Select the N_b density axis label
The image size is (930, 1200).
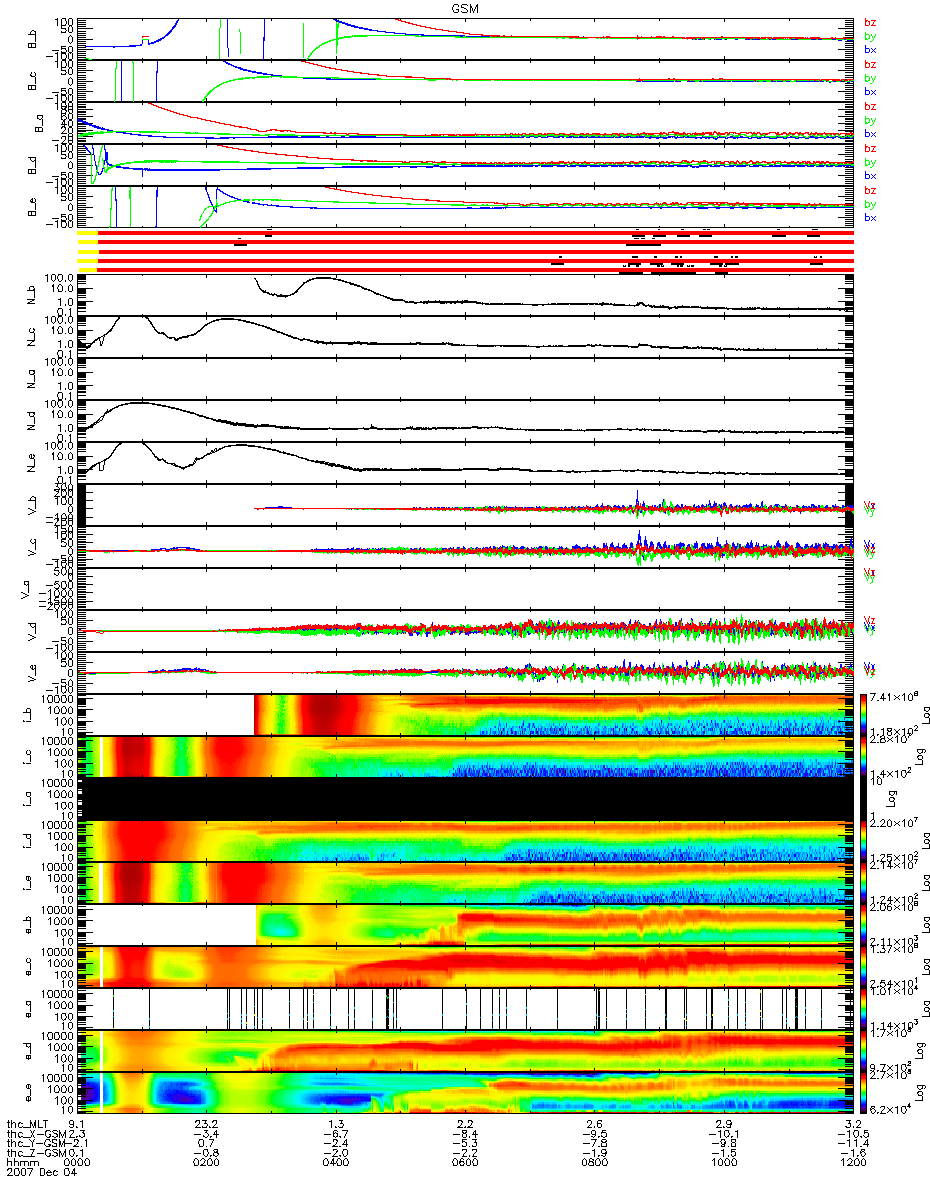(31, 294)
